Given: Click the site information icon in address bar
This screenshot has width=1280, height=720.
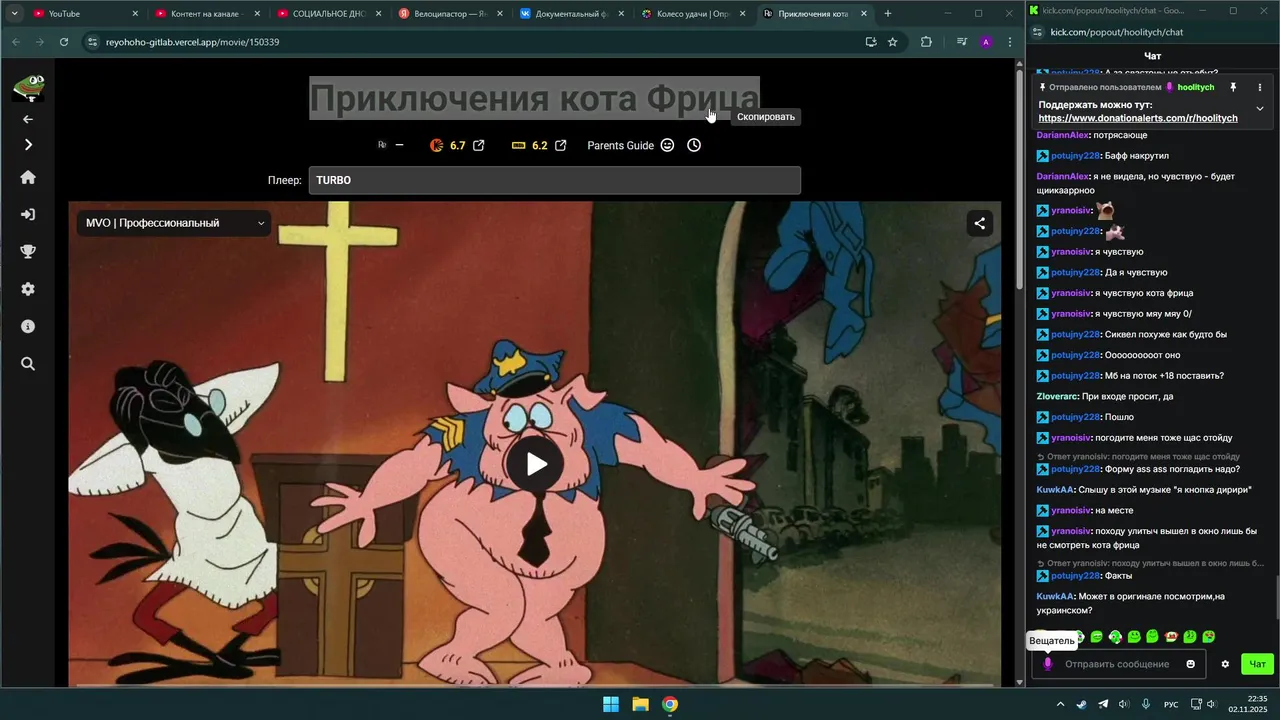Looking at the screenshot, I should click(92, 42).
